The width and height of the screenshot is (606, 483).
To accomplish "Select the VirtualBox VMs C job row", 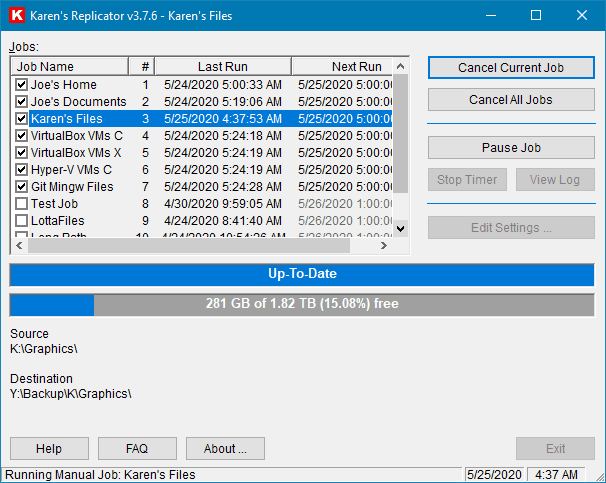I will 202,136.
